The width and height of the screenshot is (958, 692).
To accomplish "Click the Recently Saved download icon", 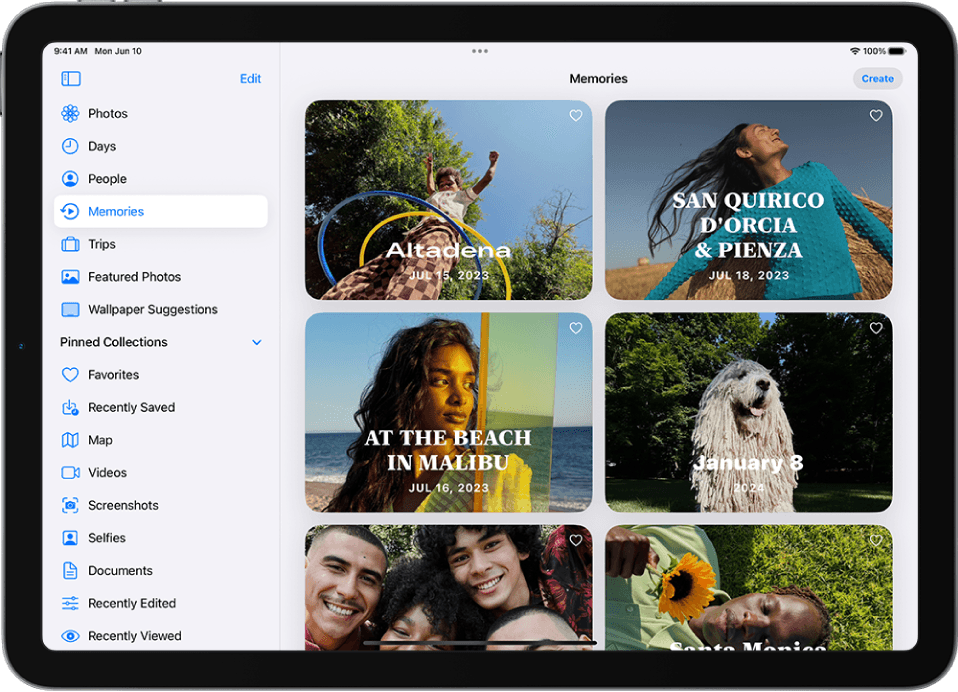I will (70, 407).
